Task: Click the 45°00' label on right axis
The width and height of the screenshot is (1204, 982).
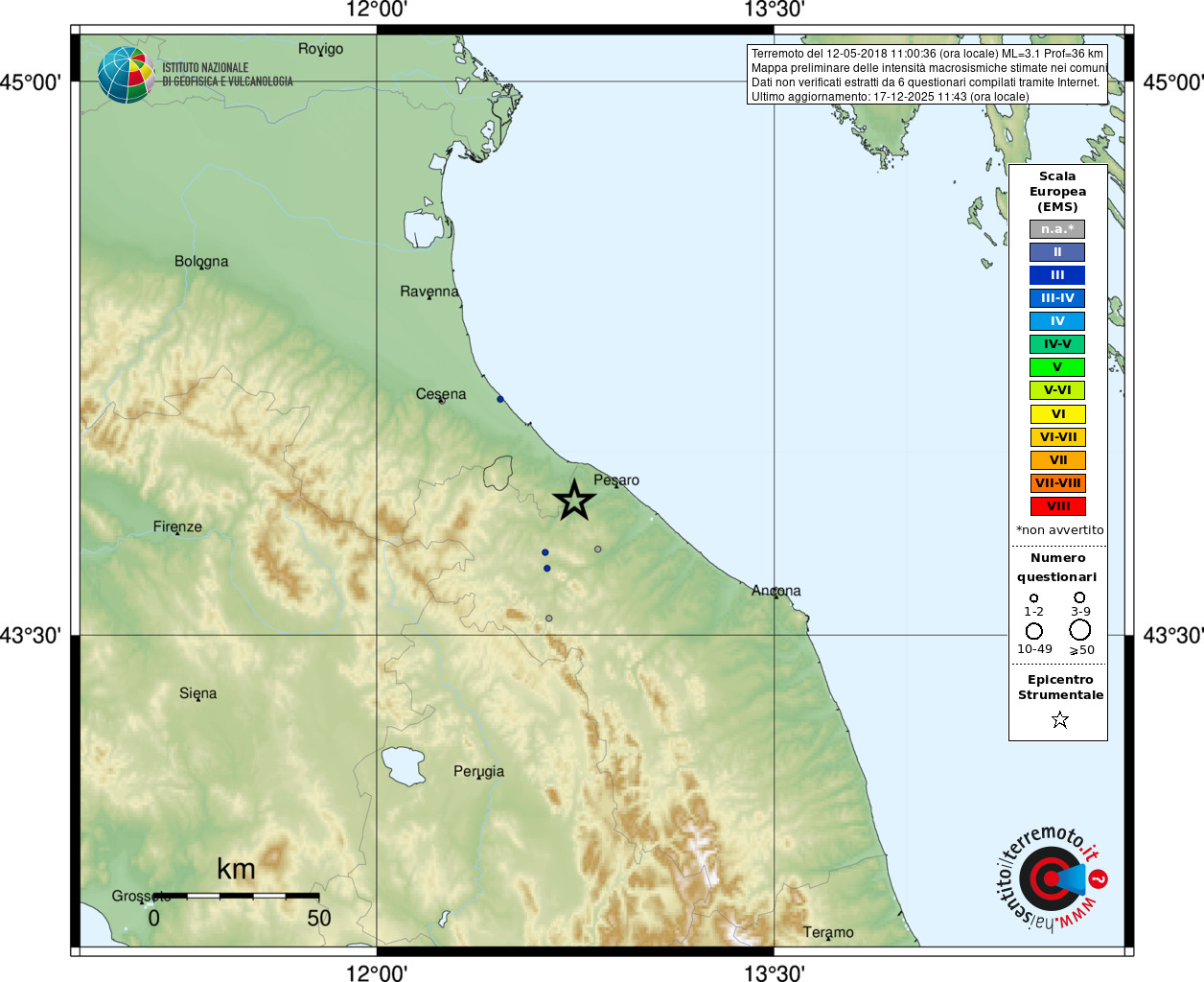Action: (x=1173, y=82)
